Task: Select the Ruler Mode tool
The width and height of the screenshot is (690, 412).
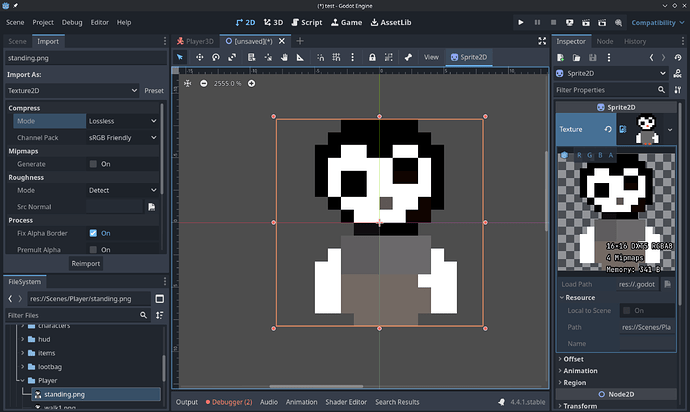Action: pos(300,57)
